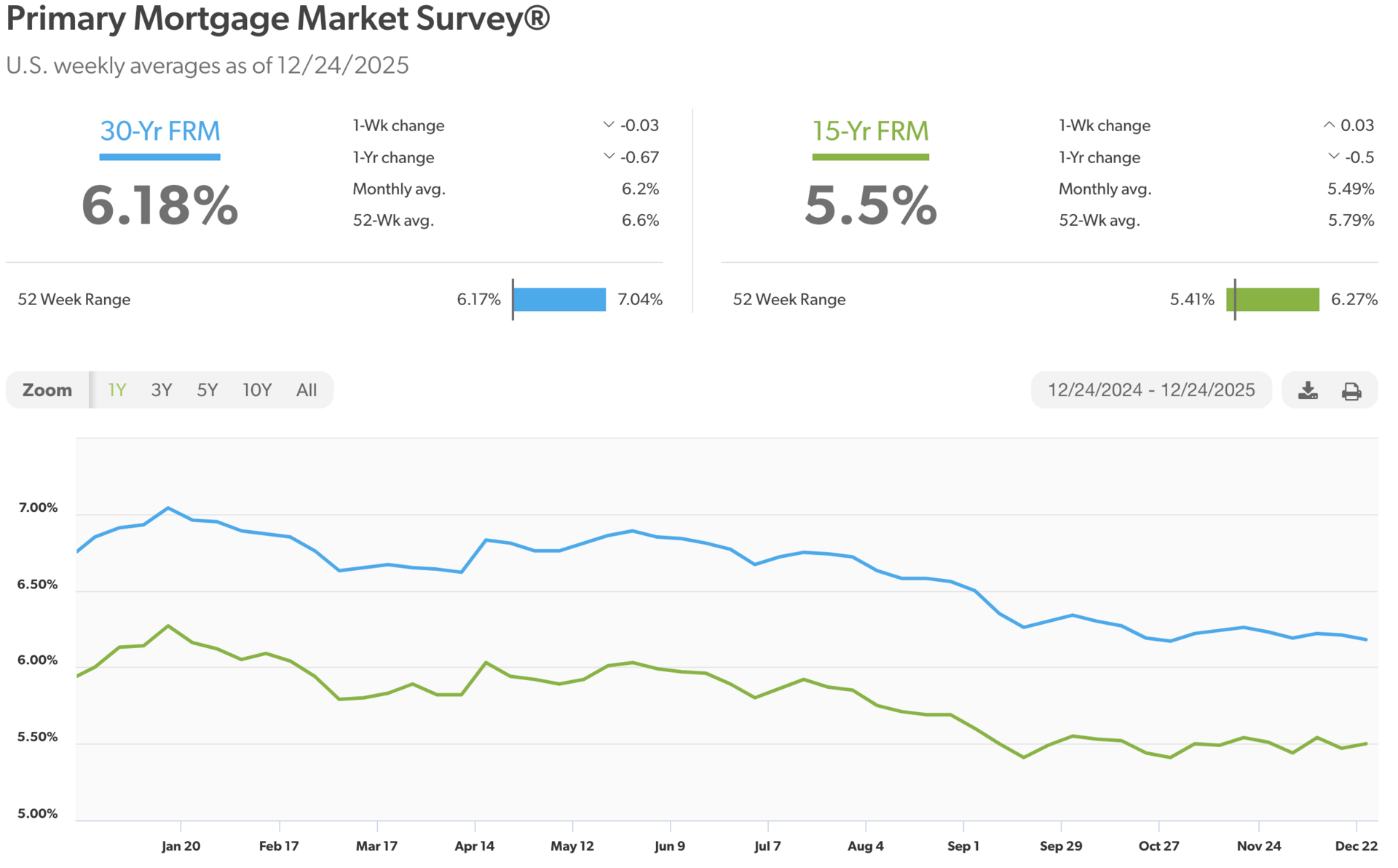
Task: Click the down chevron beside -0.5
Action: (x=1333, y=157)
